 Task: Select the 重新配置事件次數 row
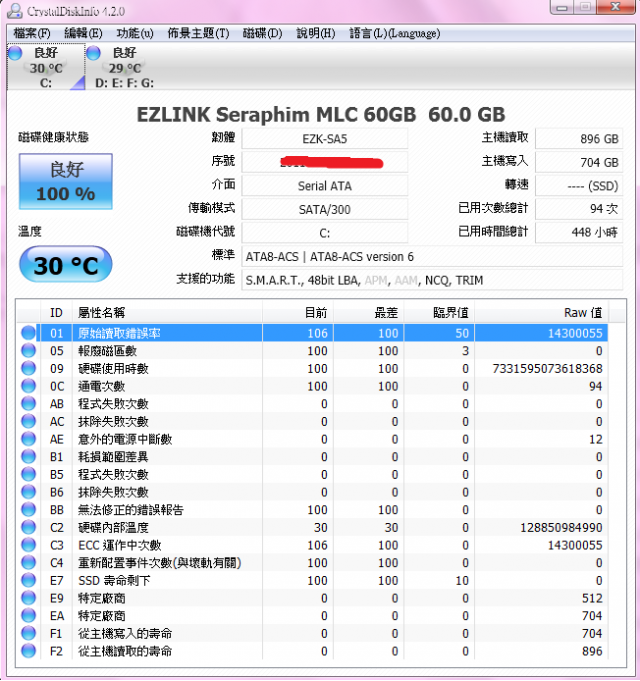(313, 563)
